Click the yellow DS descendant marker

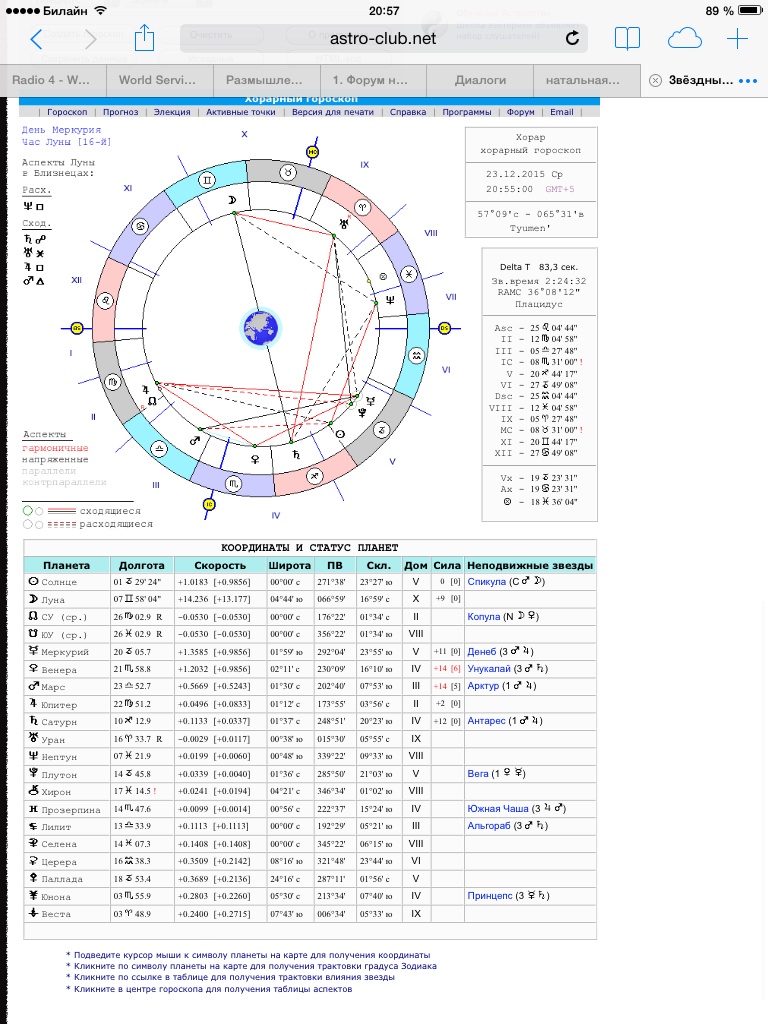point(445,328)
